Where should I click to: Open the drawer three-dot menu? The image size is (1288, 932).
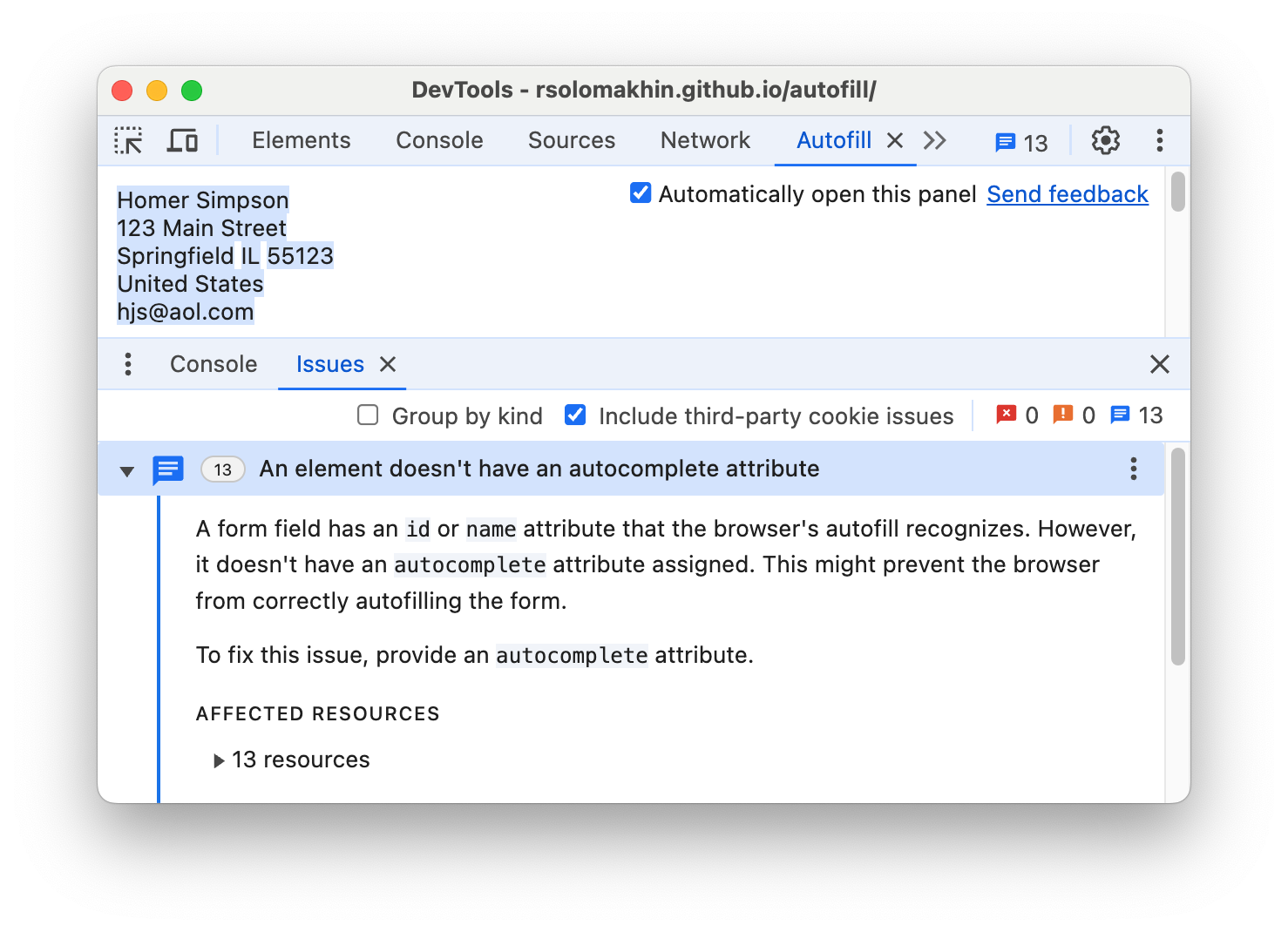[128, 364]
